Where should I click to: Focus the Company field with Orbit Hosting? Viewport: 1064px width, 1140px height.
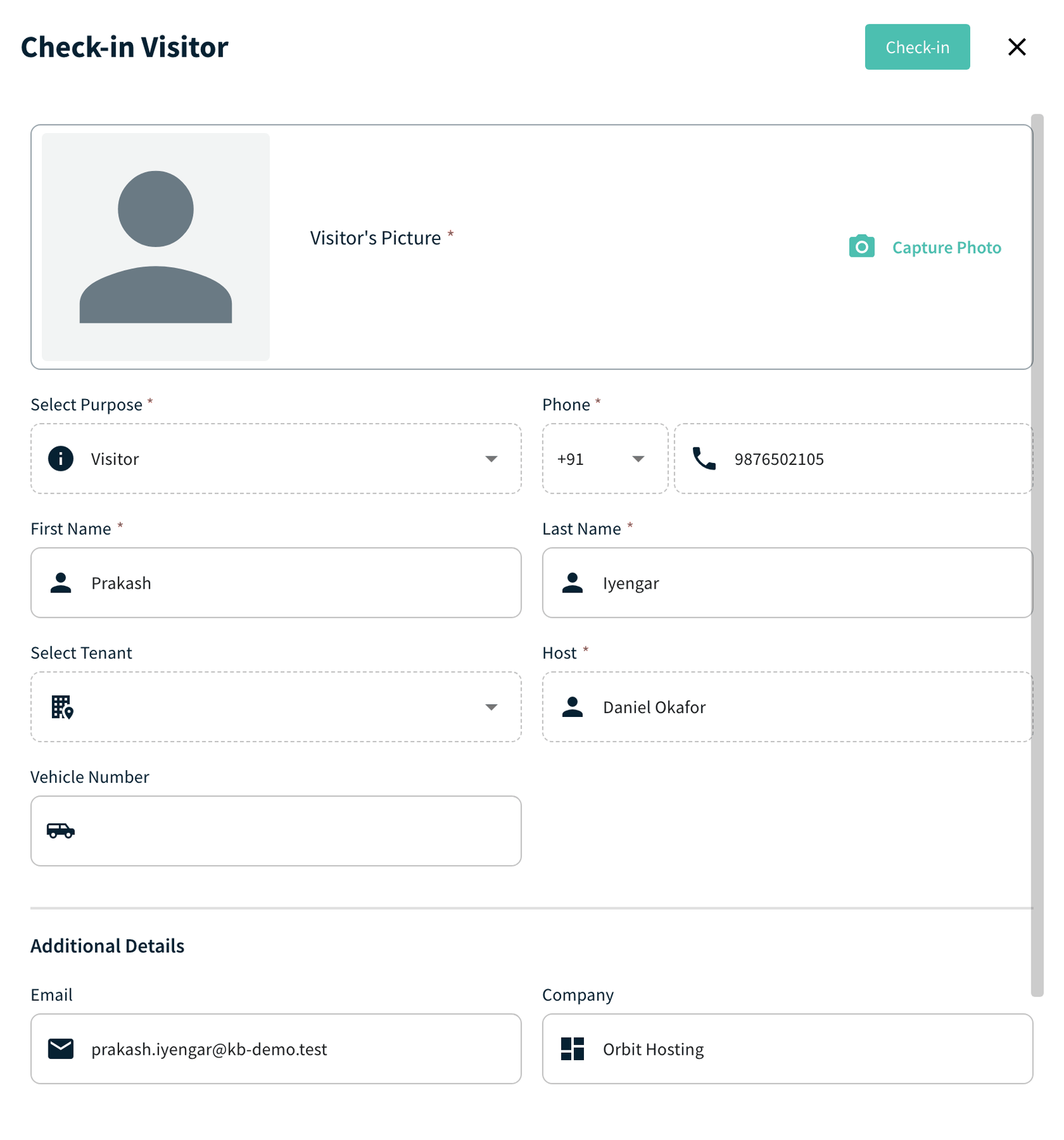click(787, 1049)
